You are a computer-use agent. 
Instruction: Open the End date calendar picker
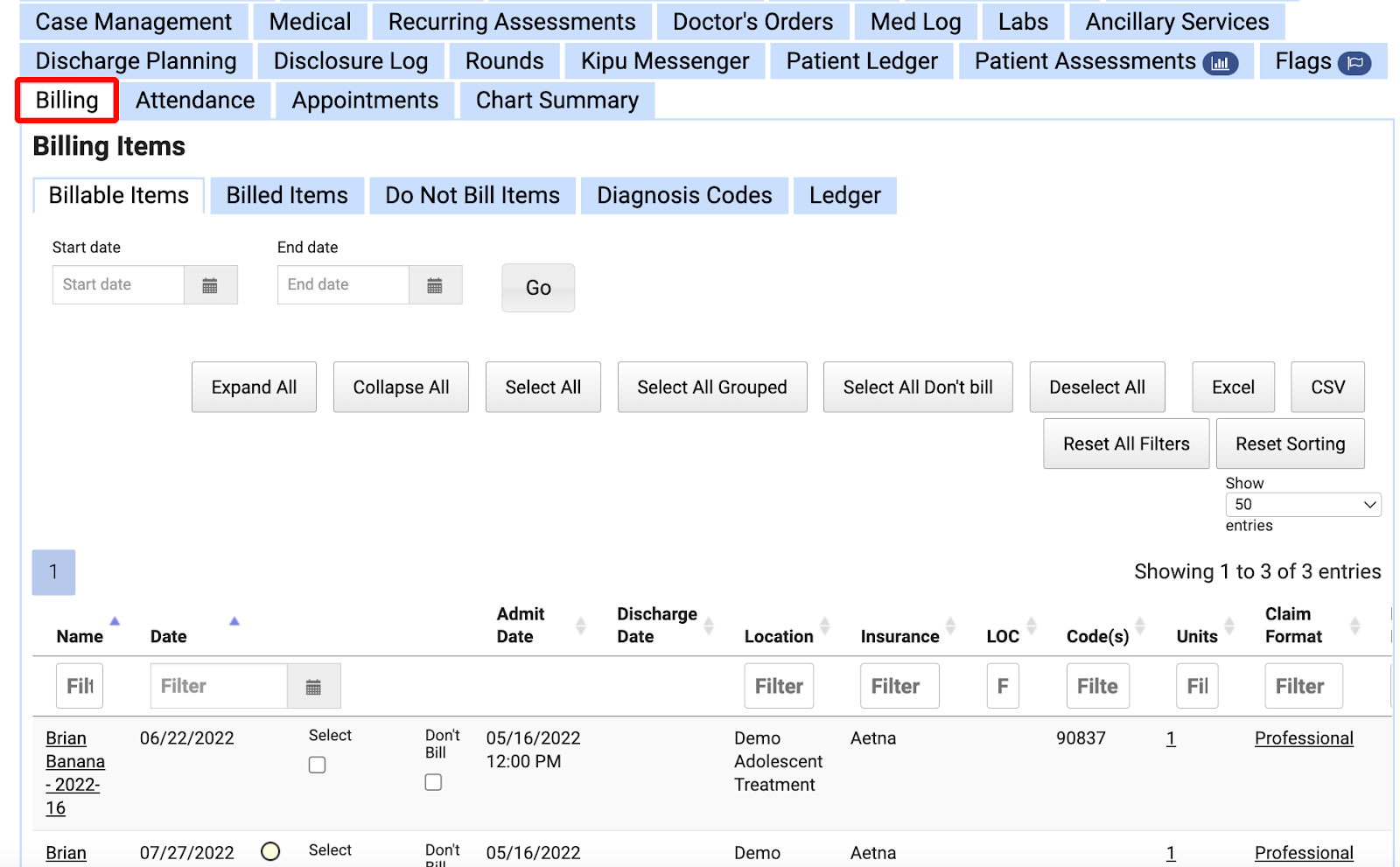(435, 285)
